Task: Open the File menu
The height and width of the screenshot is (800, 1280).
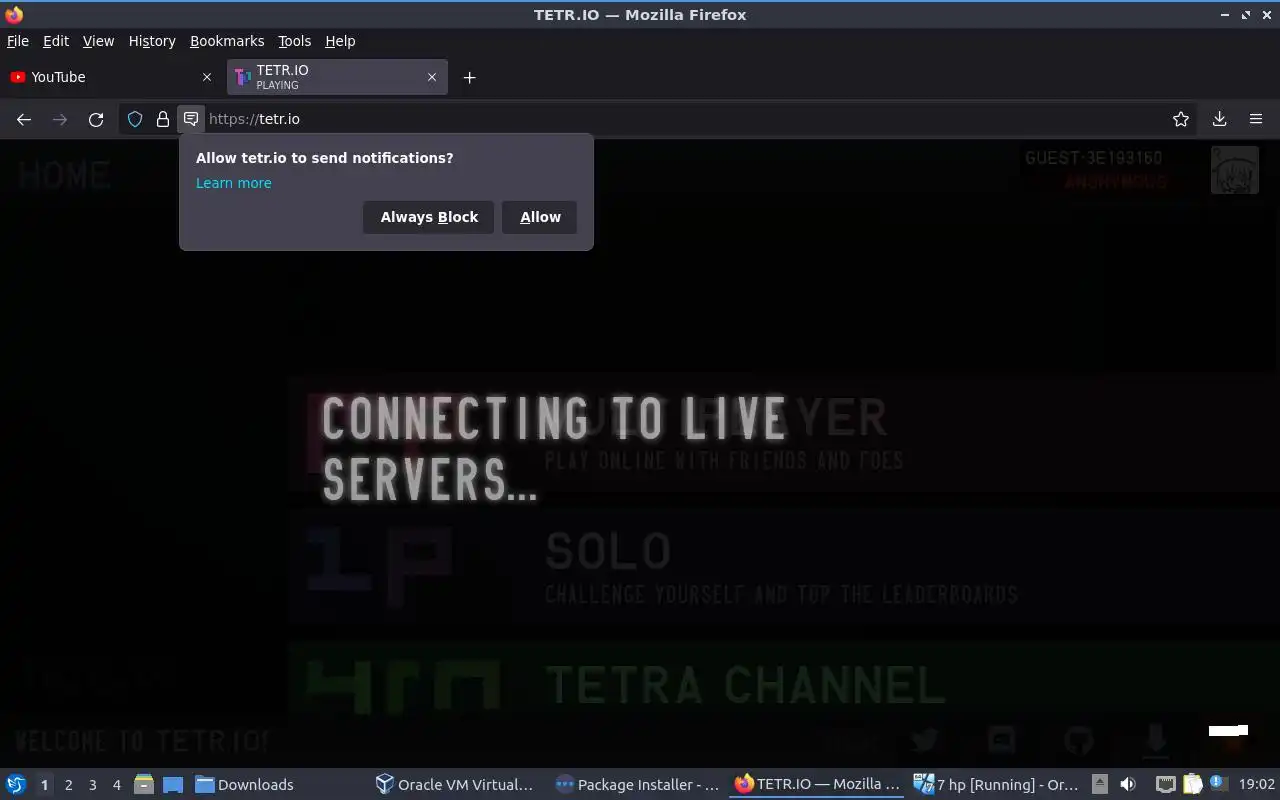Action: pos(18,41)
